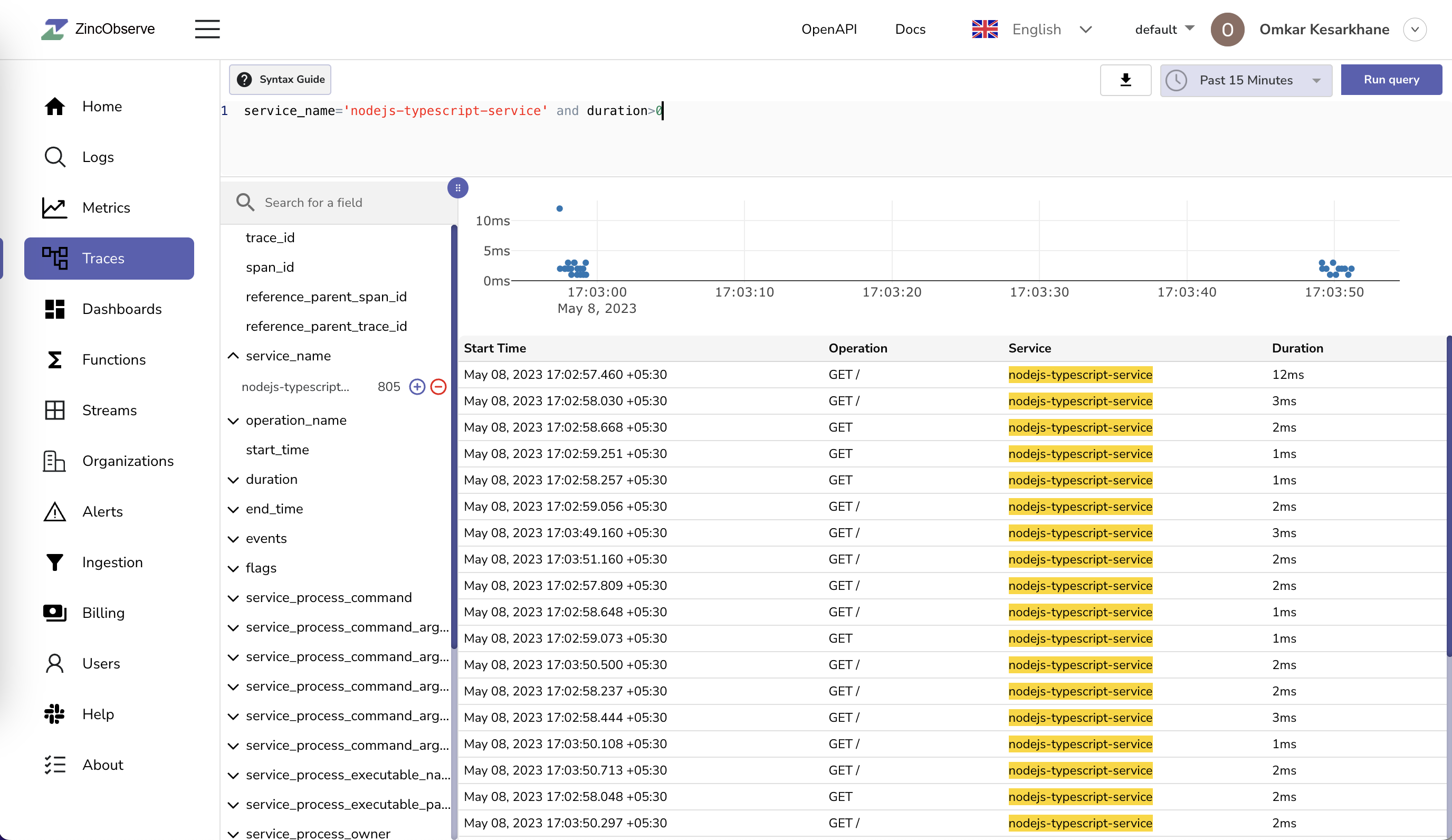Open the Docs page from top navigation
The width and height of the screenshot is (1452, 840).
click(x=910, y=29)
